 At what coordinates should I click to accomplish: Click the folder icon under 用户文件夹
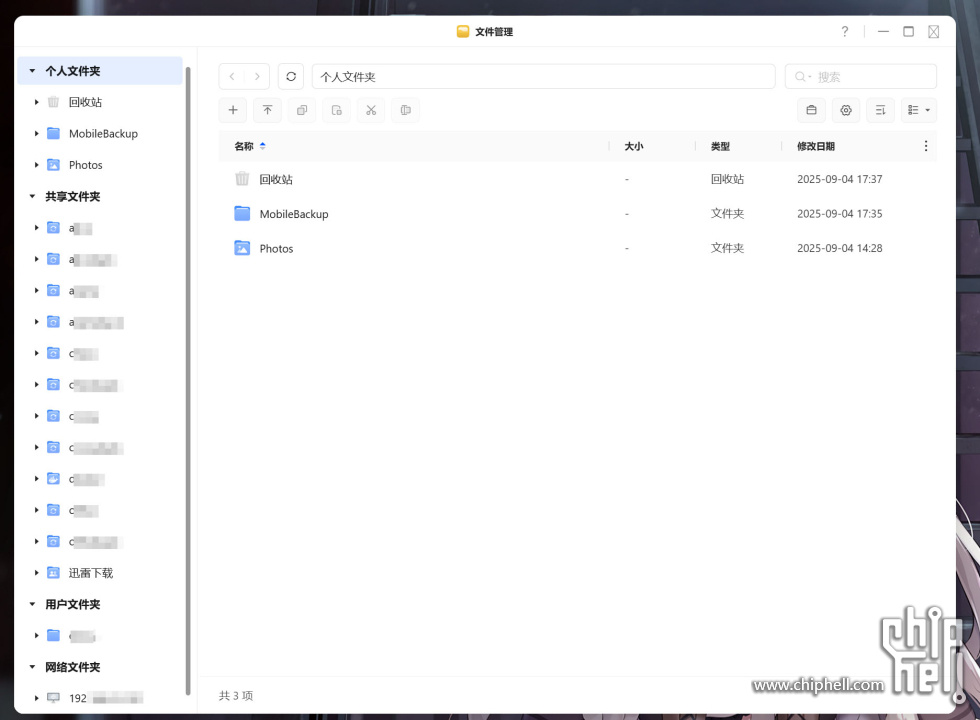tap(54, 636)
